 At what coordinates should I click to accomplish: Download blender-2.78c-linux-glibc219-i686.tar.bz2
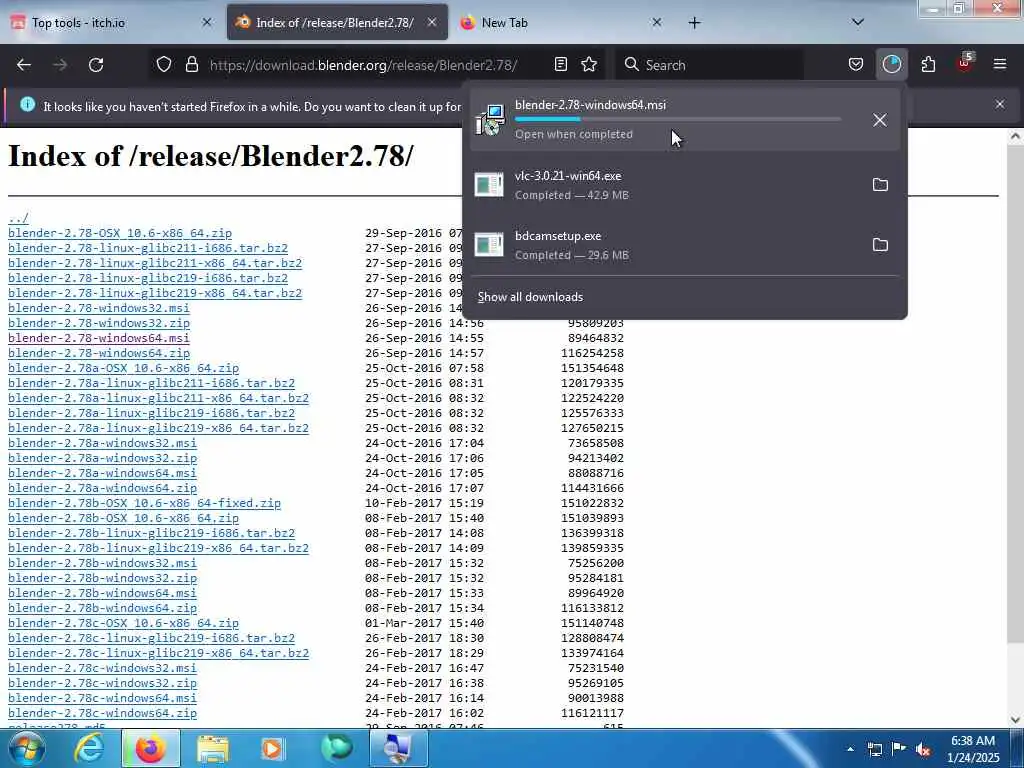pyautogui.click(x=152, y=639)
